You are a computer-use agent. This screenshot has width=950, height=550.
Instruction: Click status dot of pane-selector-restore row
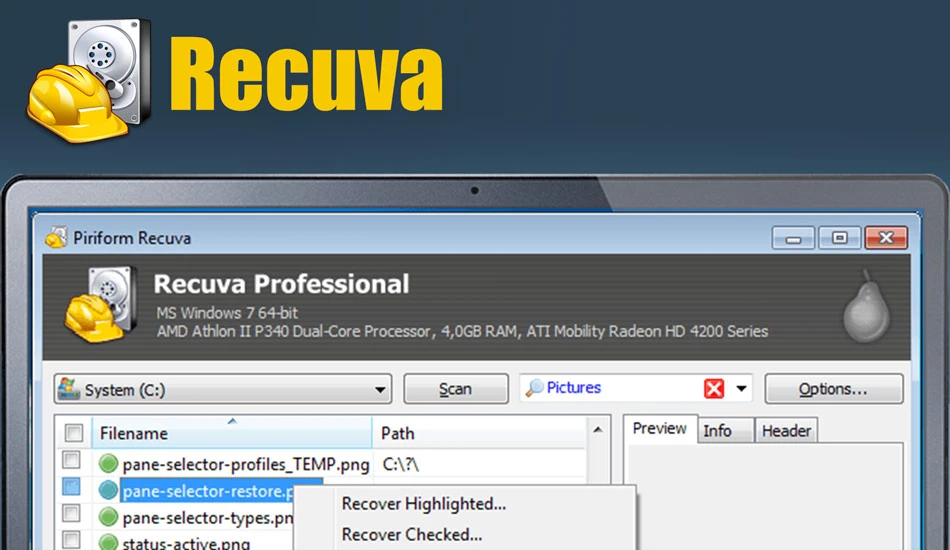108,490
